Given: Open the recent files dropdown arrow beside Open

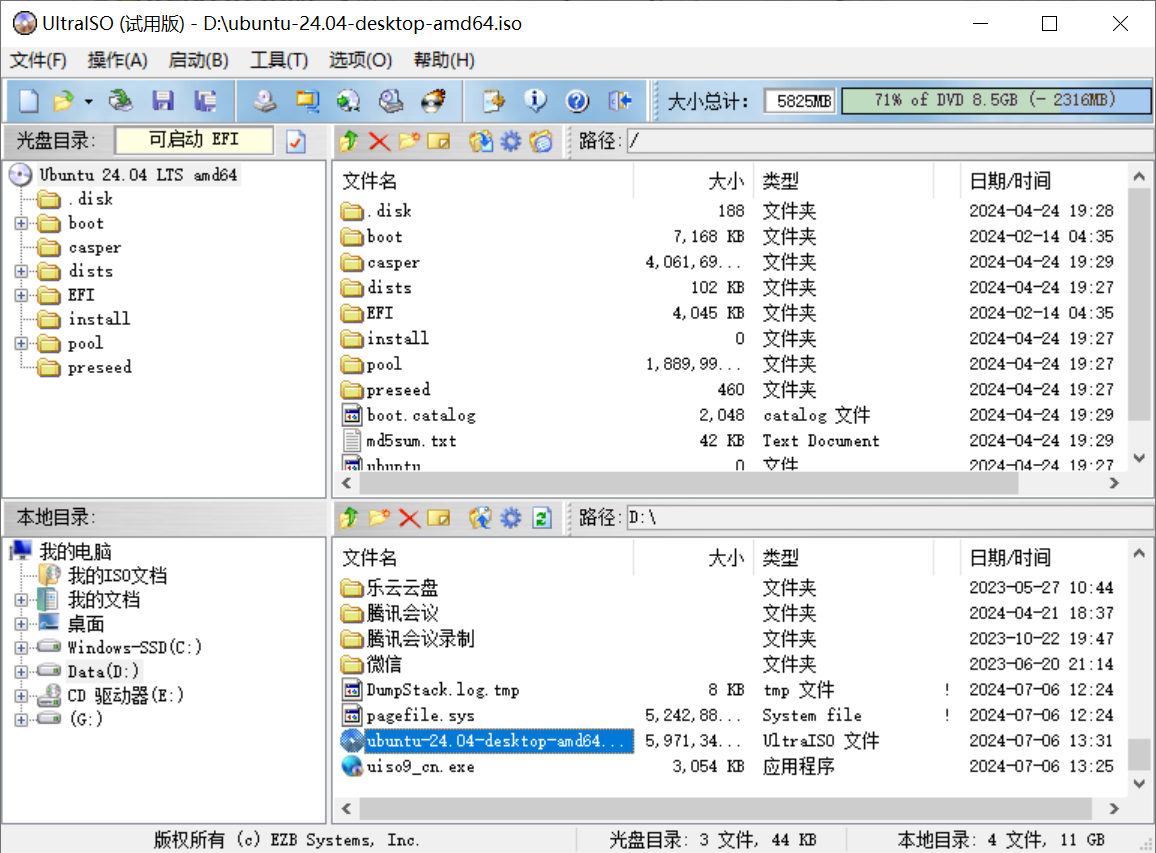Looking at the screenshot, I should (x=88, y=101).
